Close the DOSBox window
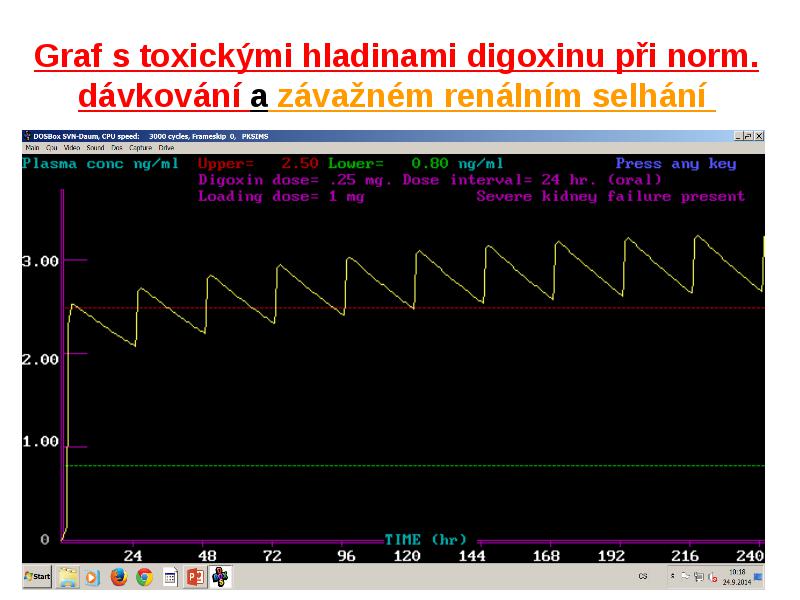This screenshot has width=800, height=600. click(x=759, y=136)
